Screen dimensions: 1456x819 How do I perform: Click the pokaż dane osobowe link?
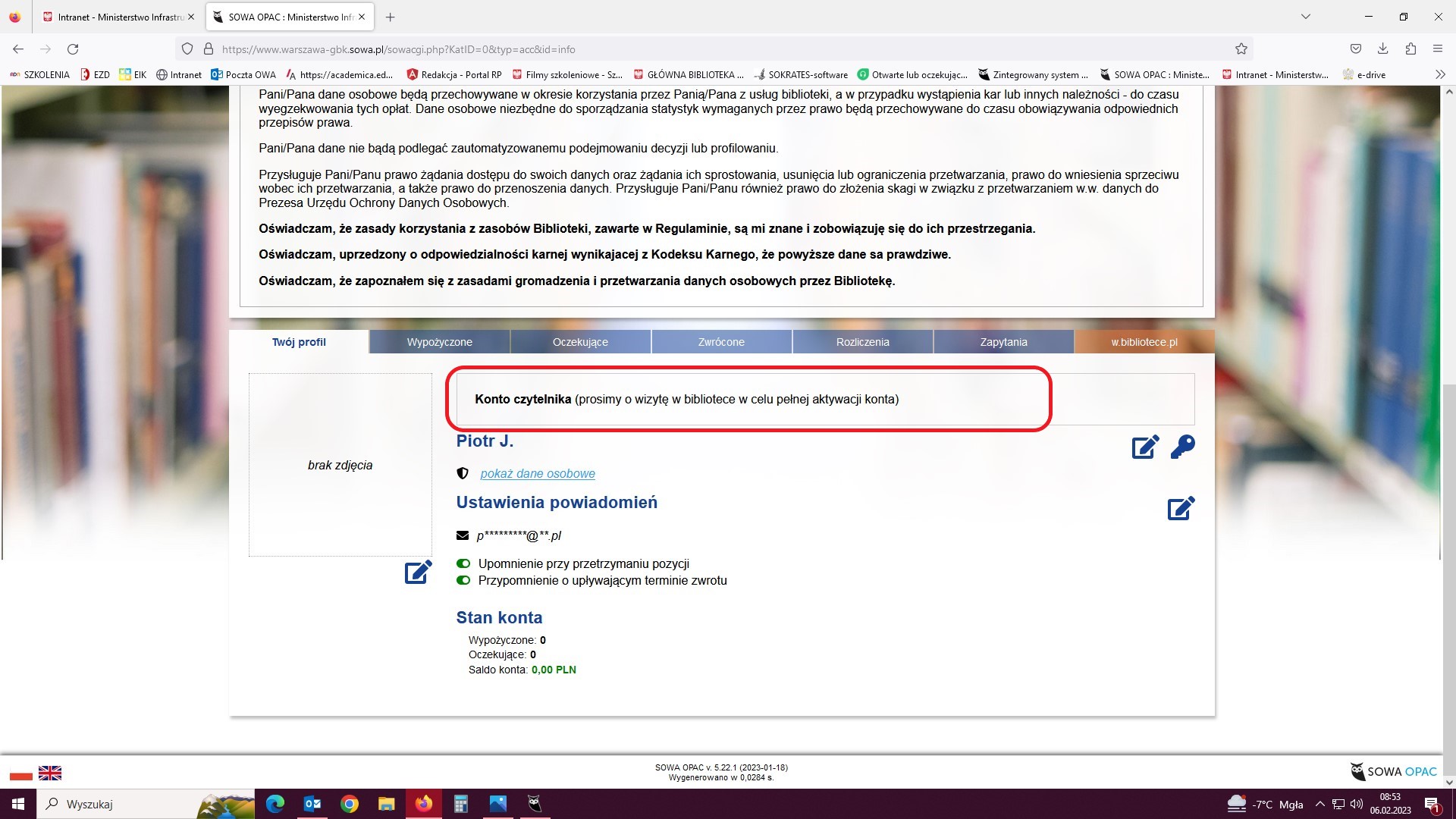pyautogui.click(x=537, y=474)
